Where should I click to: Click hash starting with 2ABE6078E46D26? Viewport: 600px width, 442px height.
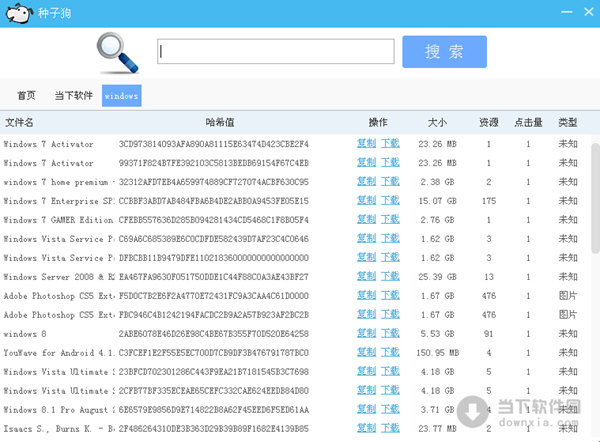(x=214, y=334)
